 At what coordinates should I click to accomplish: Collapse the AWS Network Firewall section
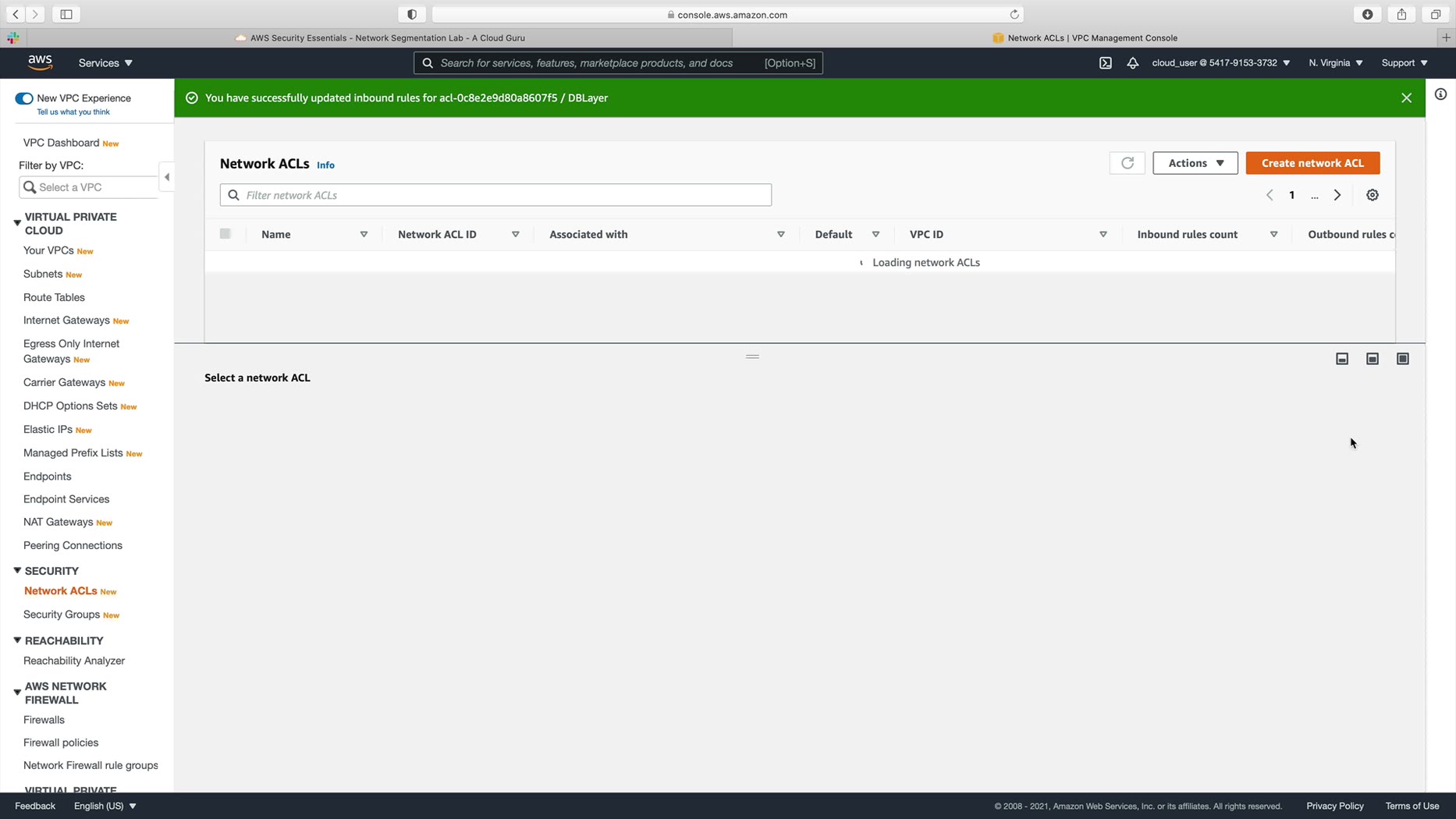tap(17, 692)
